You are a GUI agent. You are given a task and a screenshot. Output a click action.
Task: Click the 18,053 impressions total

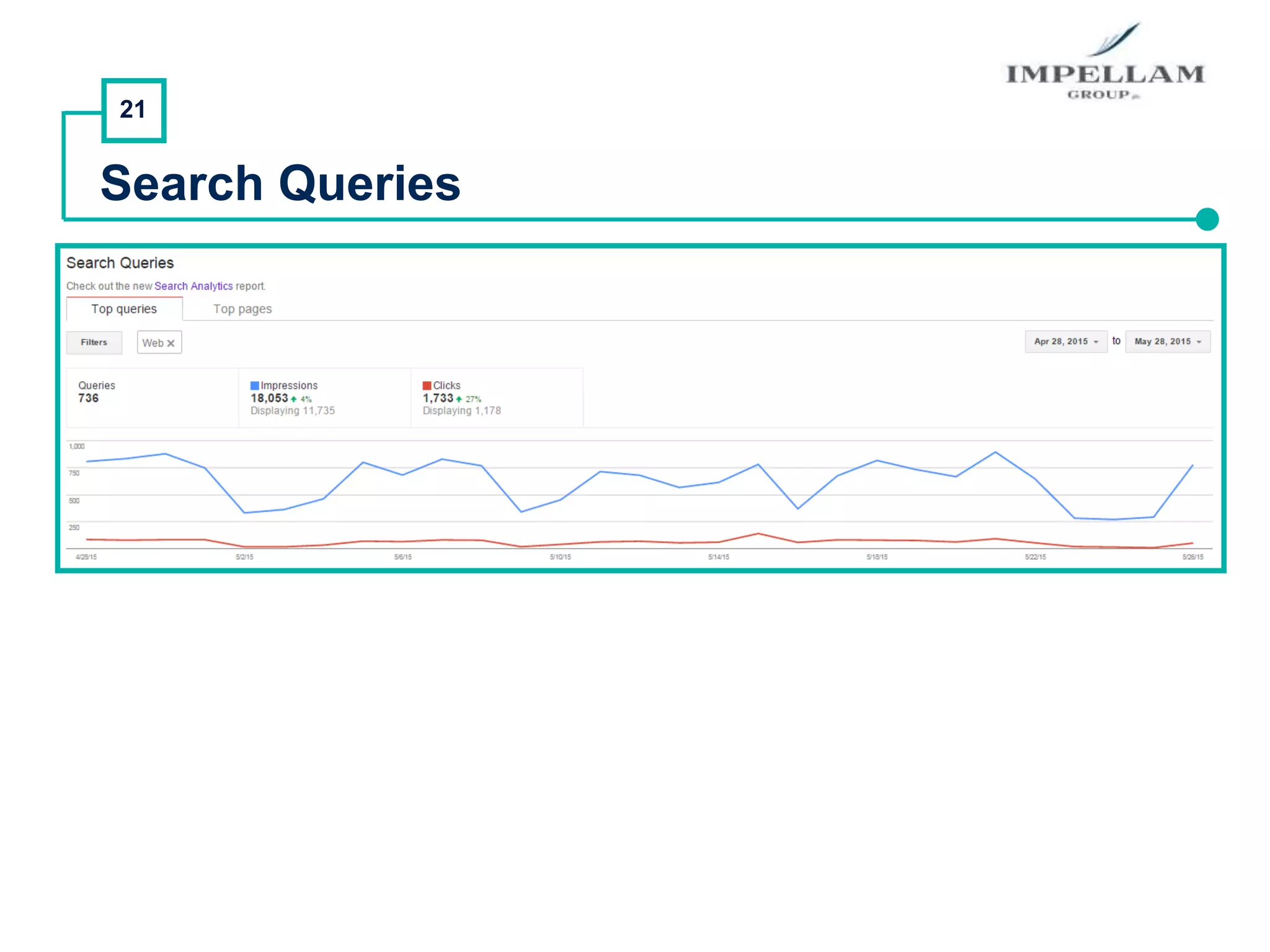click(269, 398)
